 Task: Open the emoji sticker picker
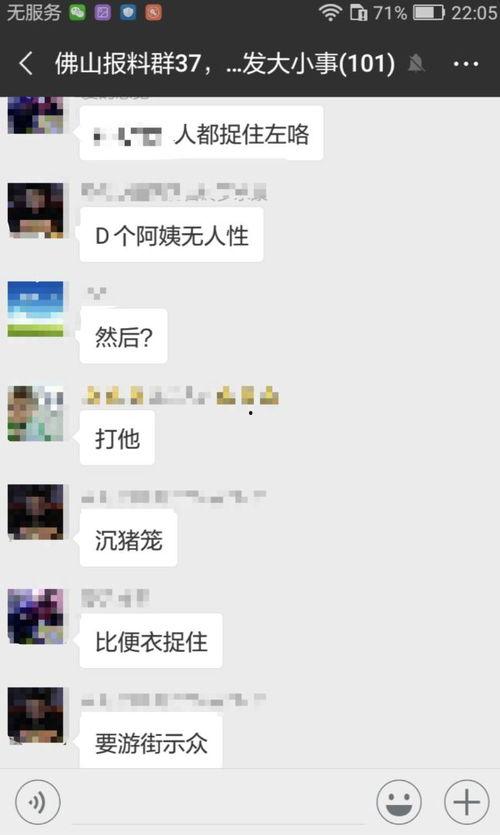point(399,802)
